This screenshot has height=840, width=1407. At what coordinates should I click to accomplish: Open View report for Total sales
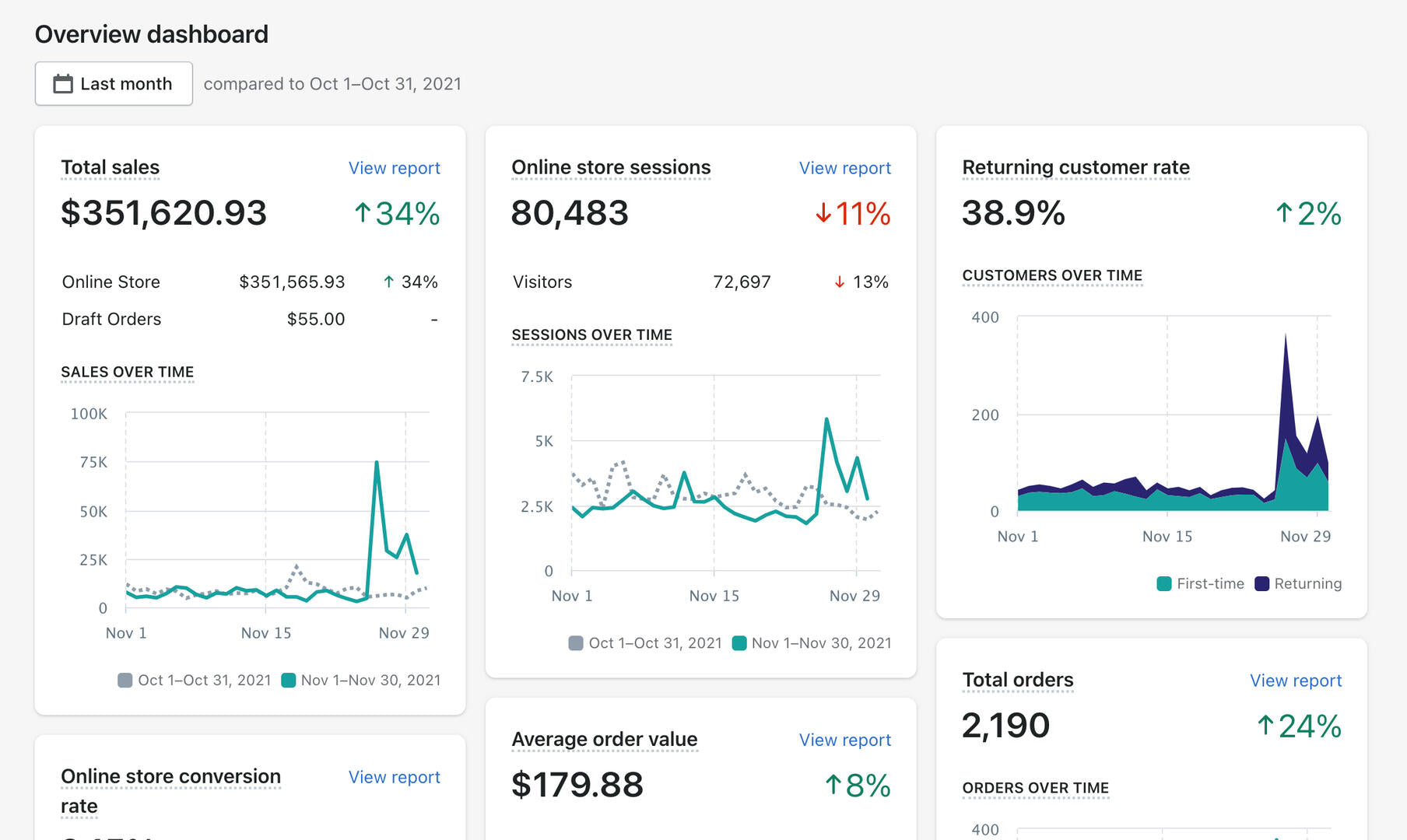[x=394, y=168]
